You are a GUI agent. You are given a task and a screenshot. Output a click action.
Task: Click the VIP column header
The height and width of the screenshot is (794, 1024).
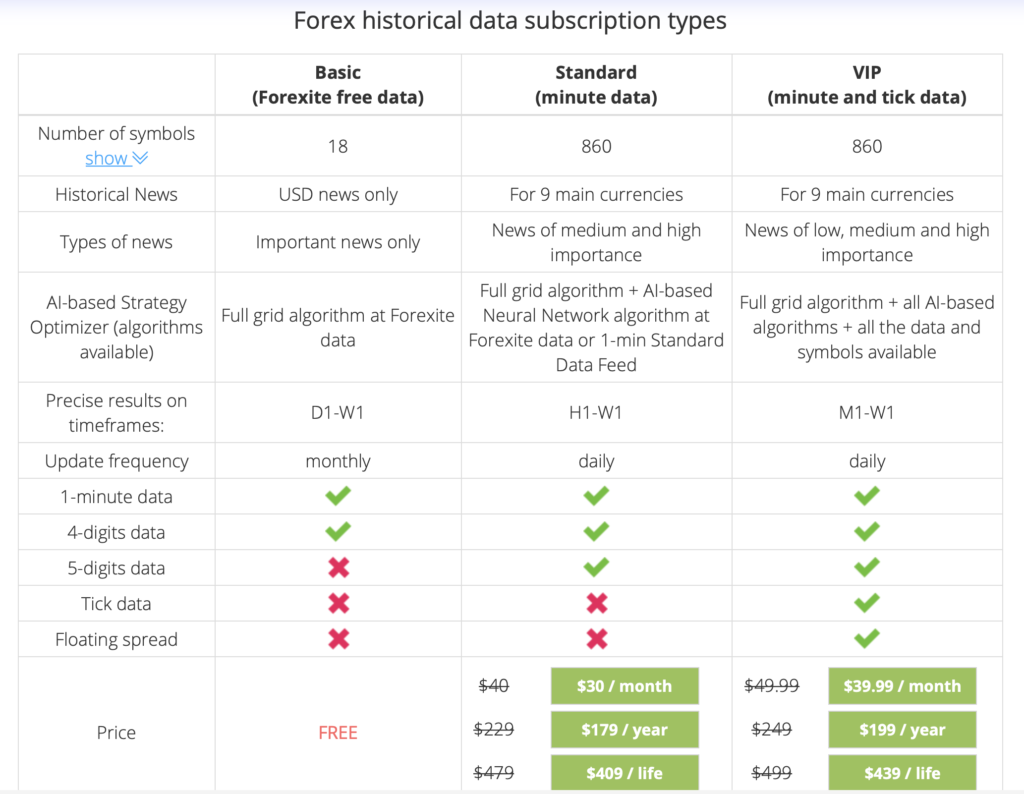point(867,85)
